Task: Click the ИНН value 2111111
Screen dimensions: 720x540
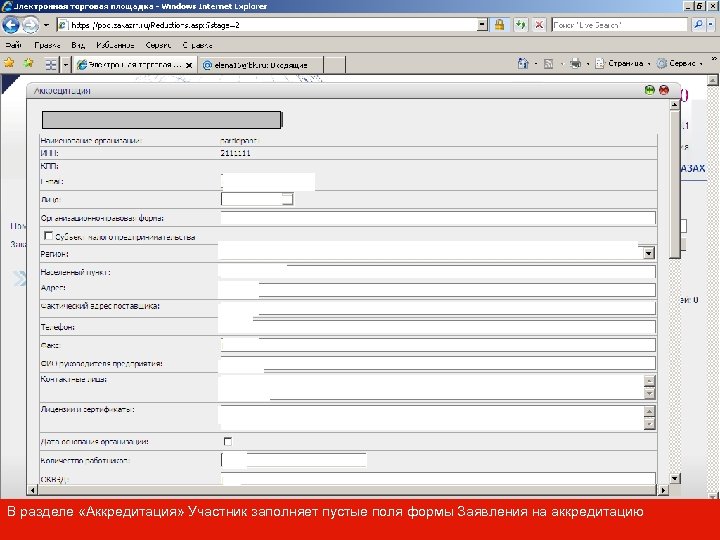Action: [236, 153]
